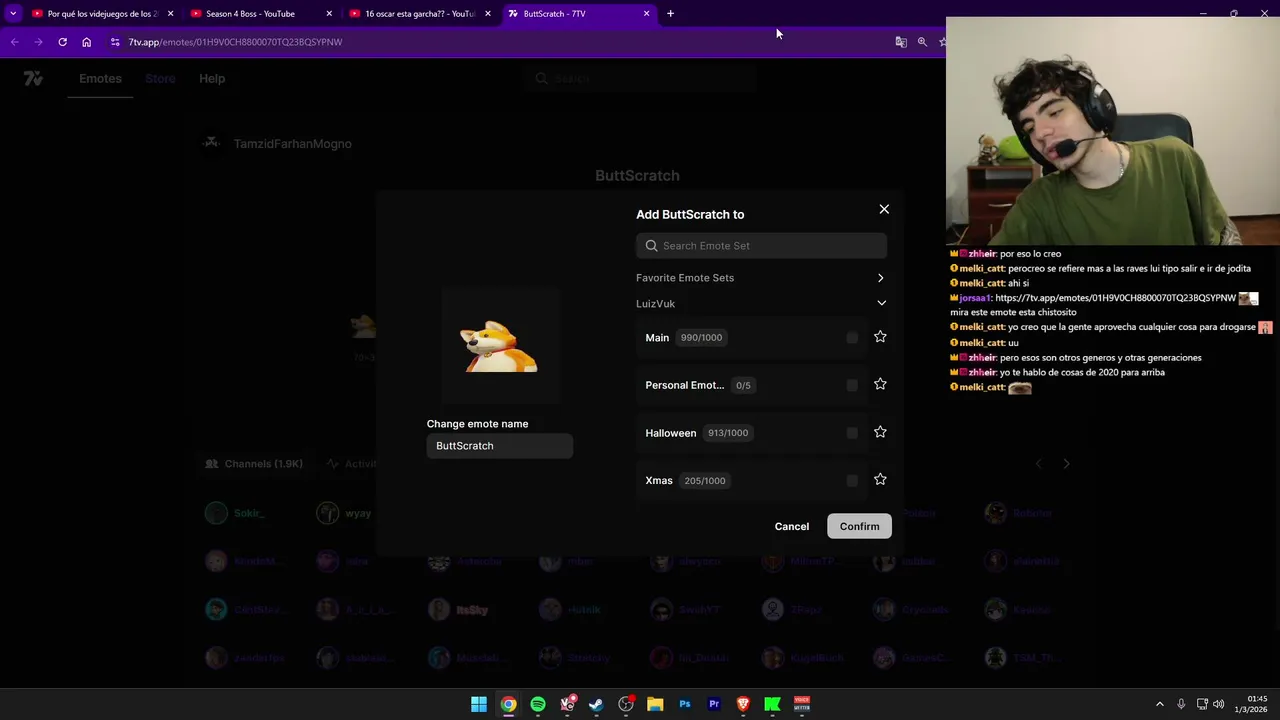1280x720 pixels.
Task: Open volume control in system tray
Action: [x=1218, y=704]
